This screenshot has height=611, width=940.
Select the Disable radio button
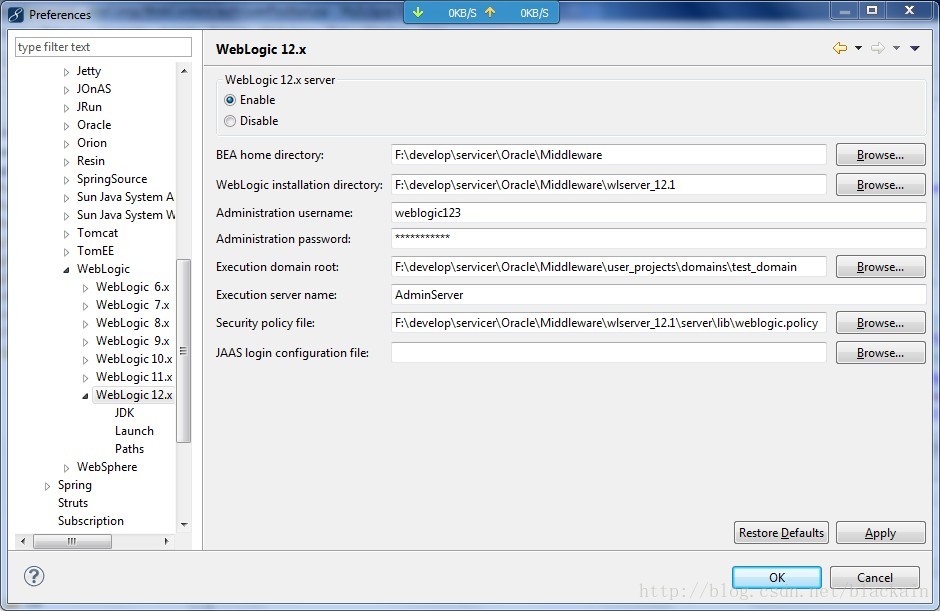tap(230, 121)
